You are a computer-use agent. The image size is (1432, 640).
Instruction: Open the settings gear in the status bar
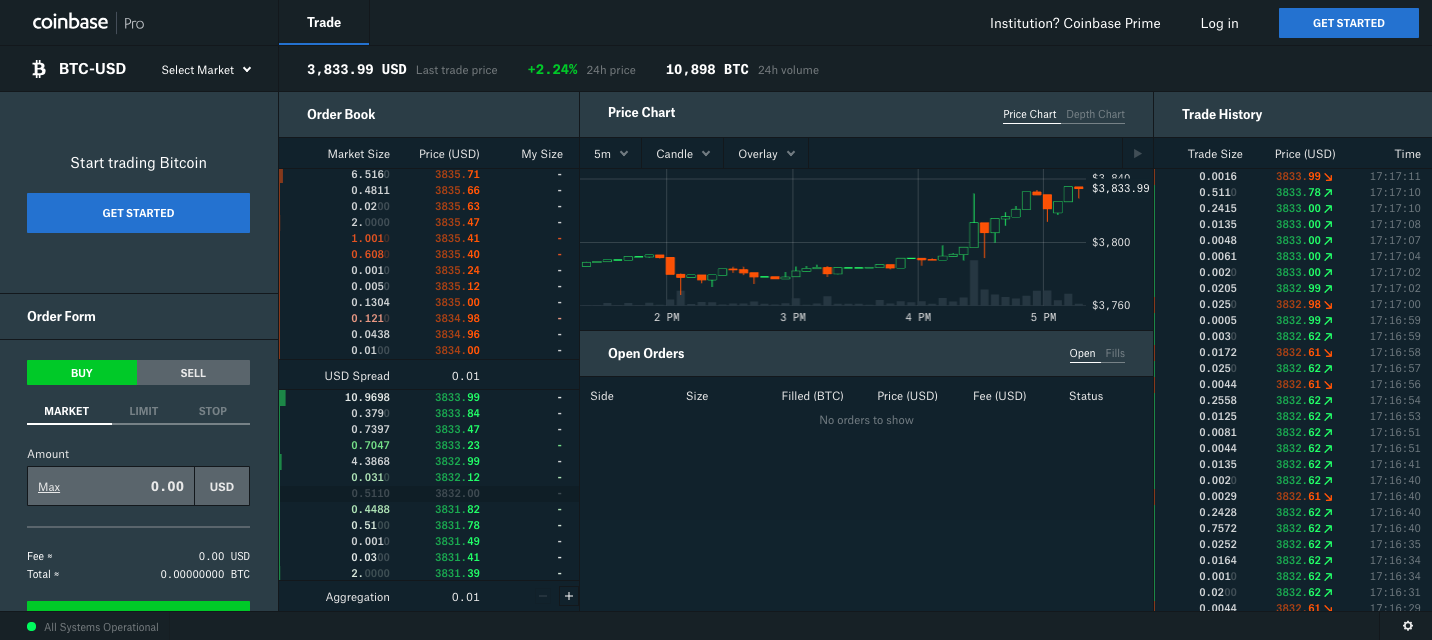pos(1408,625)
